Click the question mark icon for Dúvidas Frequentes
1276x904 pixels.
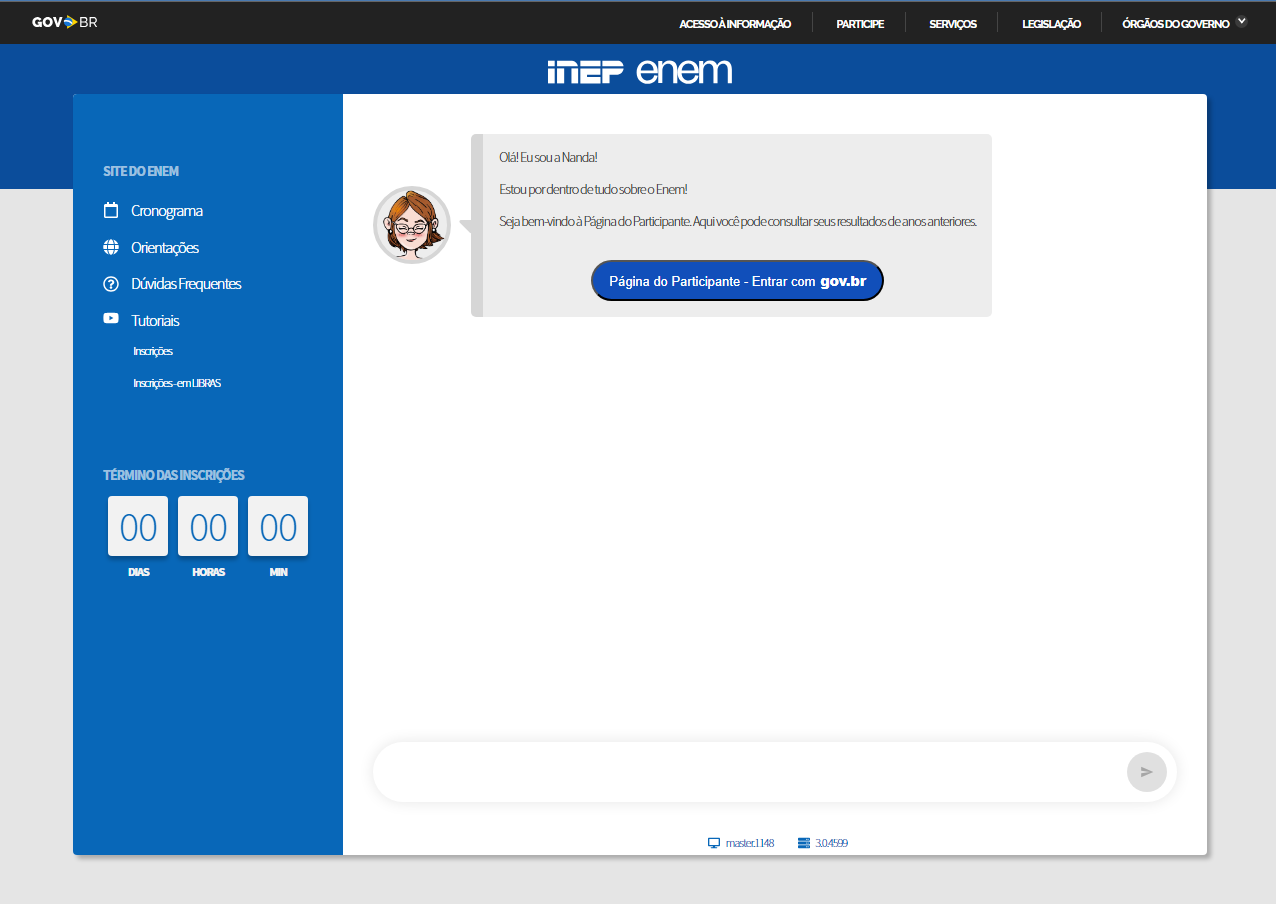111,284
